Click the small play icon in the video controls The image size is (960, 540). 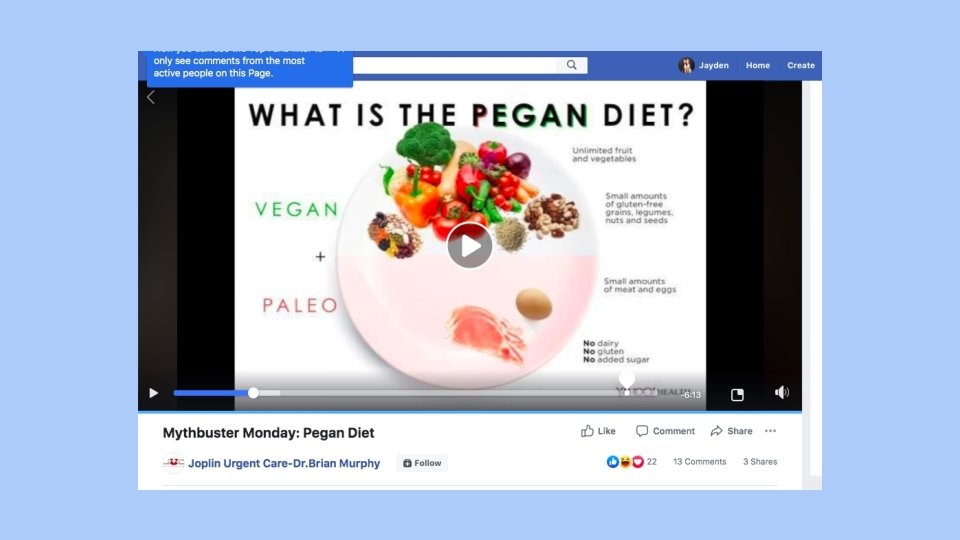point(154,393)
